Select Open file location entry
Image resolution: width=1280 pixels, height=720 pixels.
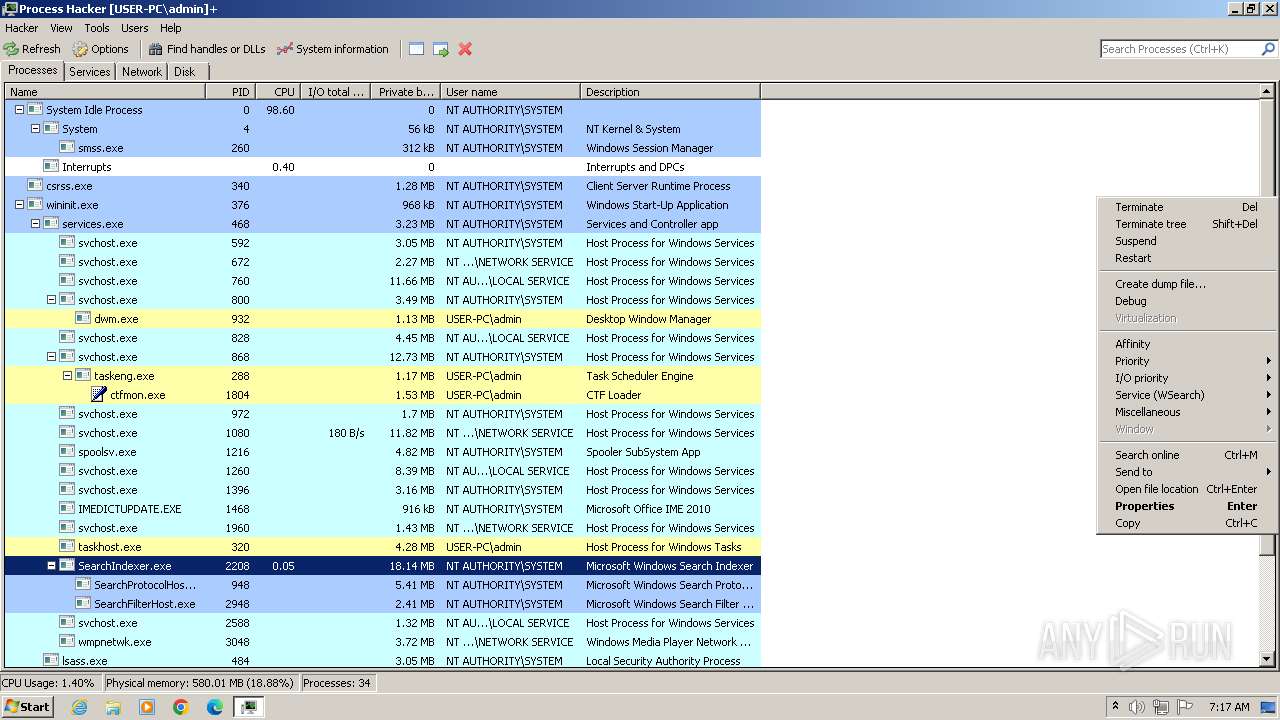click(1186, 489)
